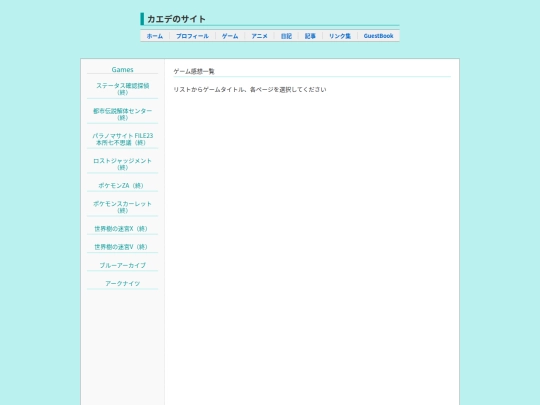
Task: Open the アニメ section
Action: pyautogui.click(x=259, y=36)
